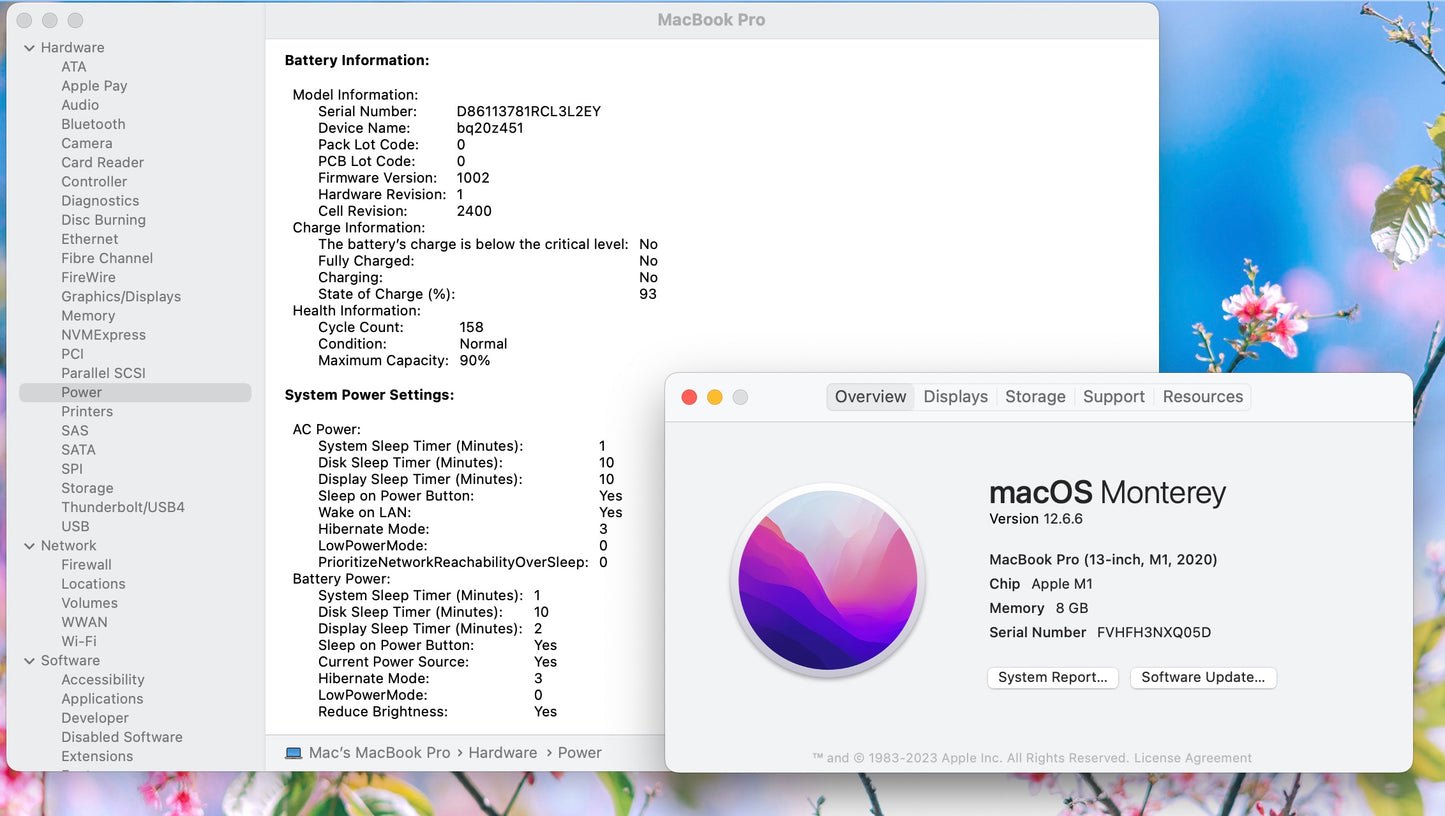Collapse the Software section in the sidebar
The width and height of the screenshot is (1445, 816).
click(28, 660)
